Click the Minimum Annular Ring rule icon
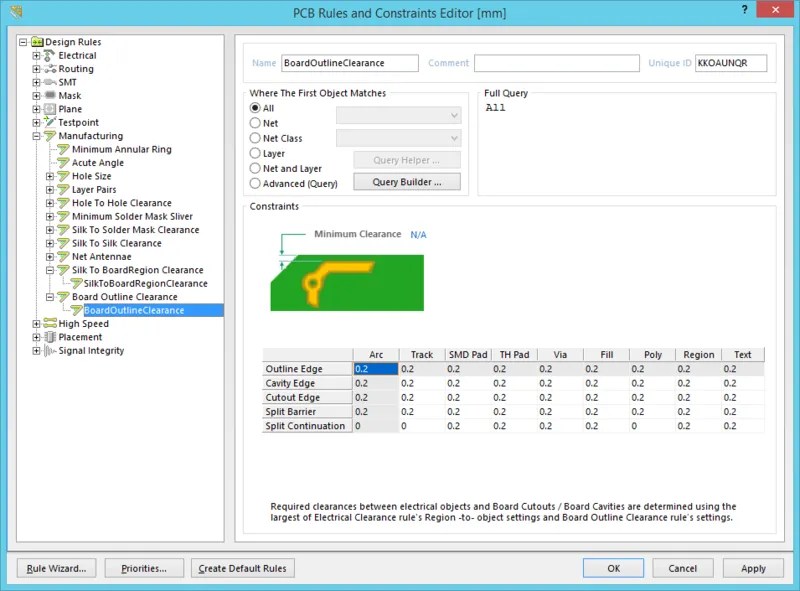 pos(63,149)
